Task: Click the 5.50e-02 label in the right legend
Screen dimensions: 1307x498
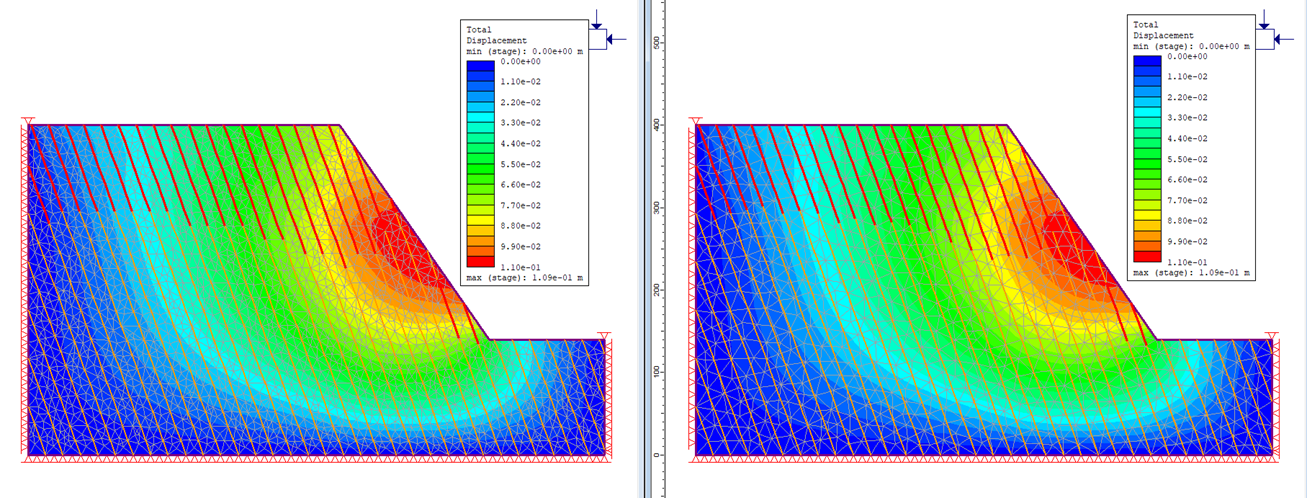Action: (1186, 159)
